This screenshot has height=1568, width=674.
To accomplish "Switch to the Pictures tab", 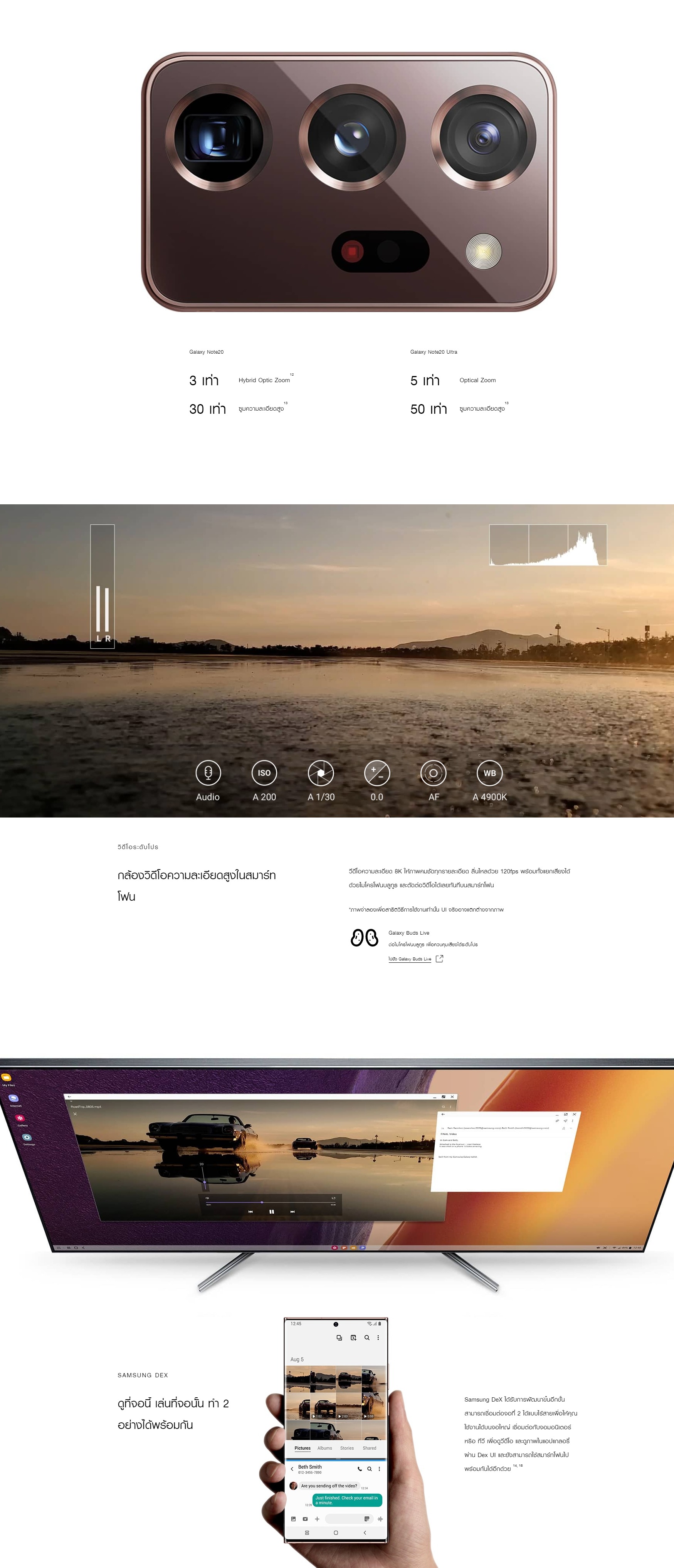I will coord(303,1448).
